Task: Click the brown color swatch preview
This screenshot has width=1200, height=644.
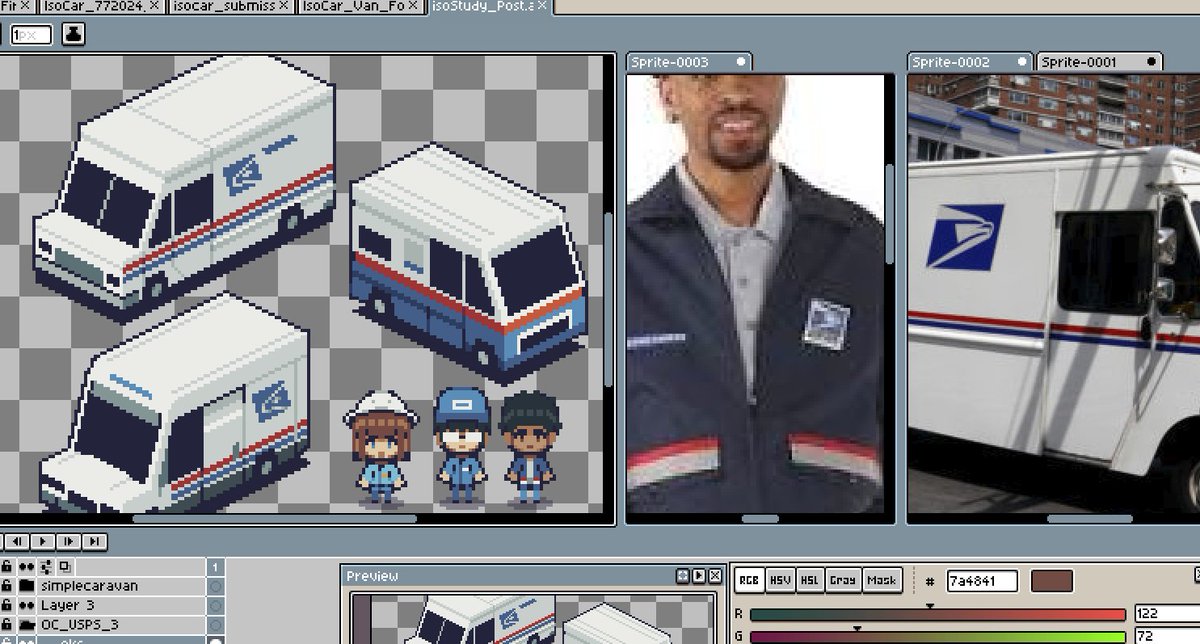Action: pyautogui.click(x=1052, y=581)
